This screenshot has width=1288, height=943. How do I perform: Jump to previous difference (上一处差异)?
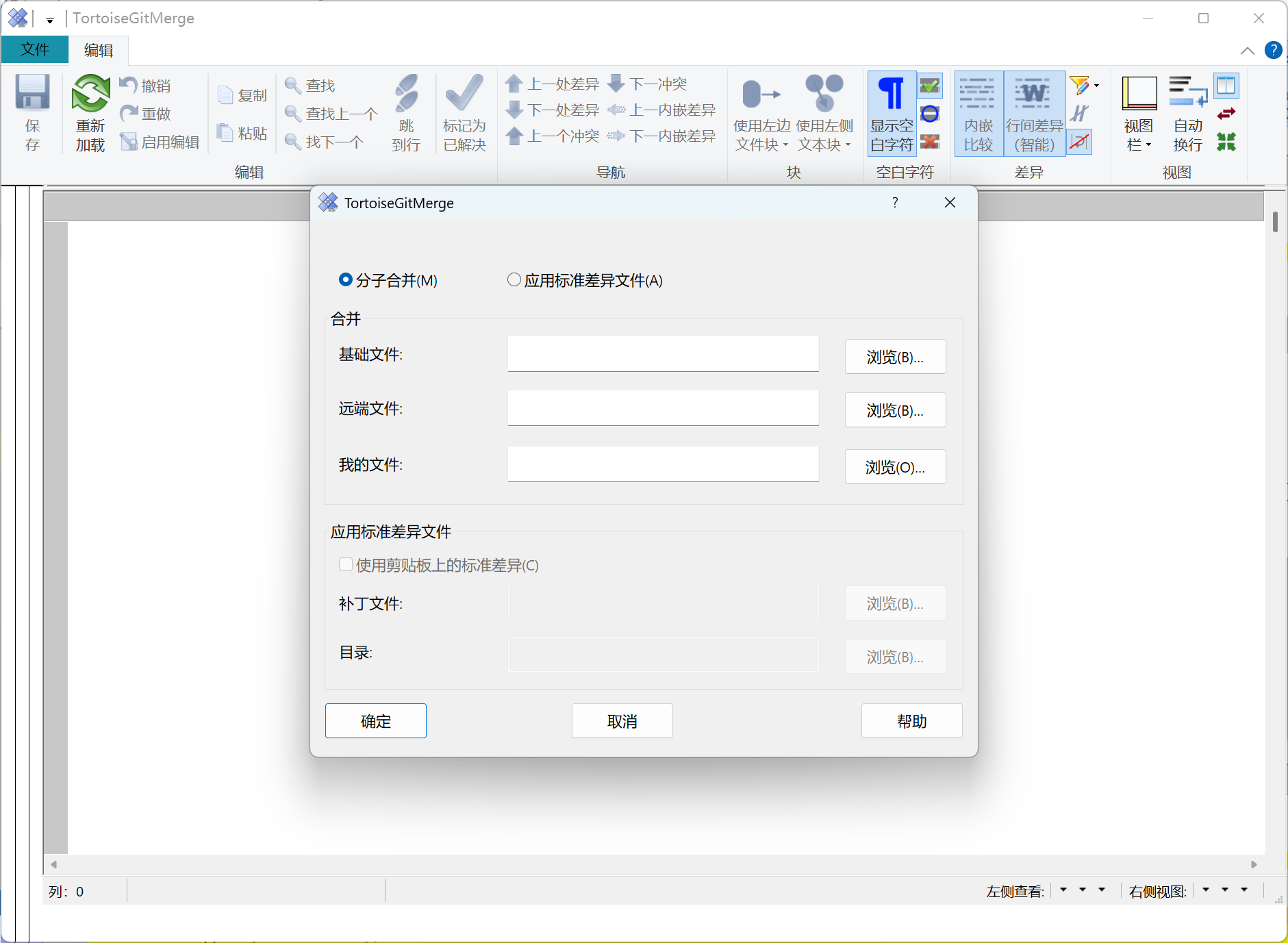[552, 84]
